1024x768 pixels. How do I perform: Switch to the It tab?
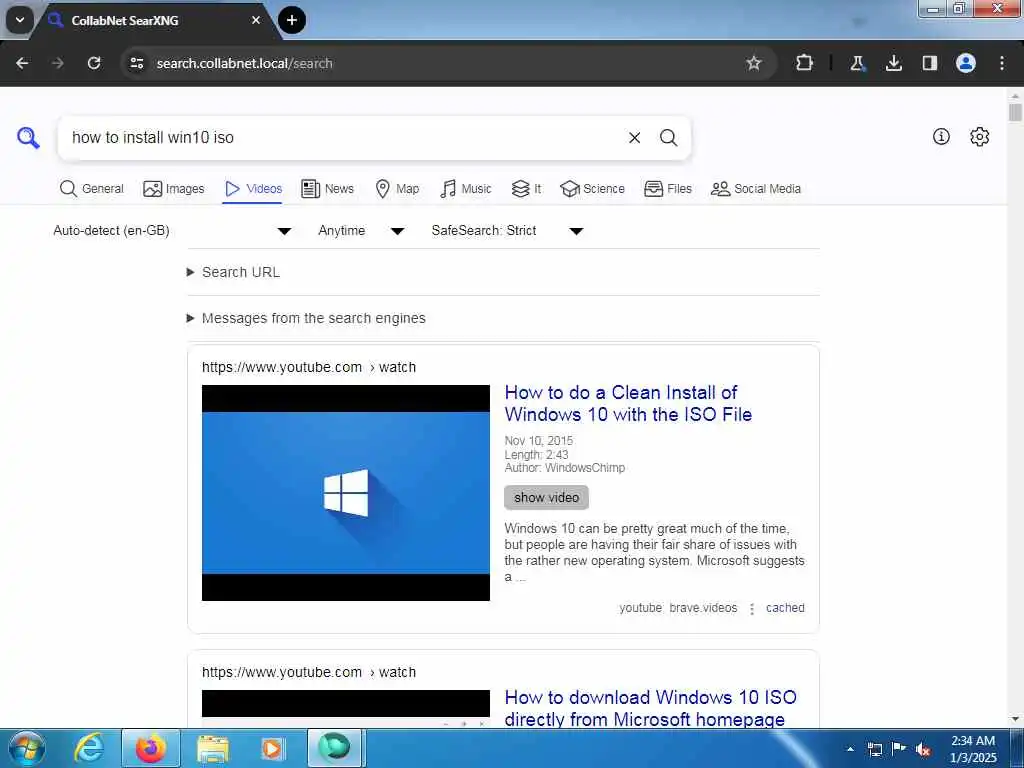pyautogui.click(x=526, y=189)
